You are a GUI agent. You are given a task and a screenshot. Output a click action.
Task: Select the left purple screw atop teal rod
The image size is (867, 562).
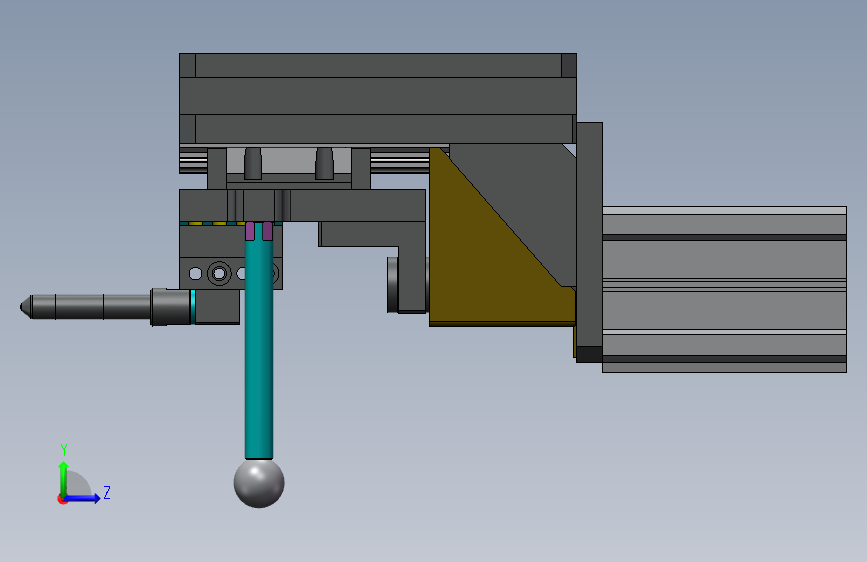point(250,231)
